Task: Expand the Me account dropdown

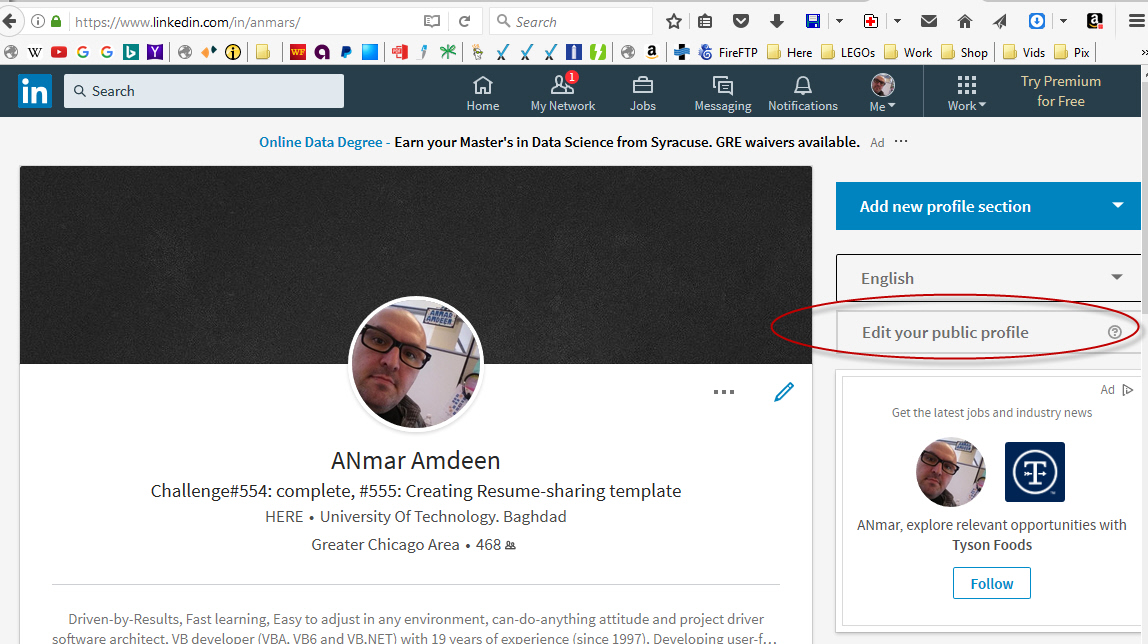Action: (882, 92)
